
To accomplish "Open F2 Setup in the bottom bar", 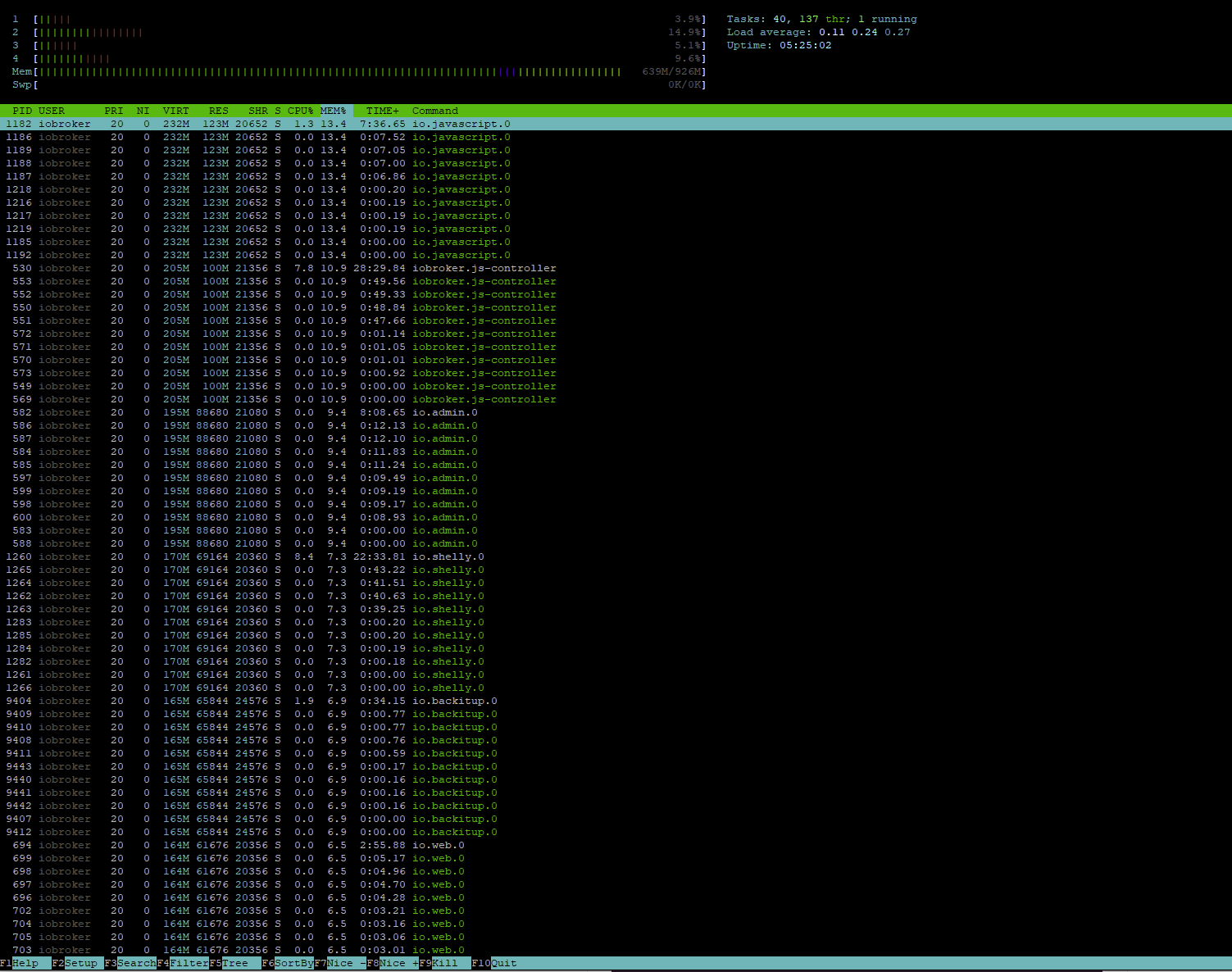I will point(78,963).
